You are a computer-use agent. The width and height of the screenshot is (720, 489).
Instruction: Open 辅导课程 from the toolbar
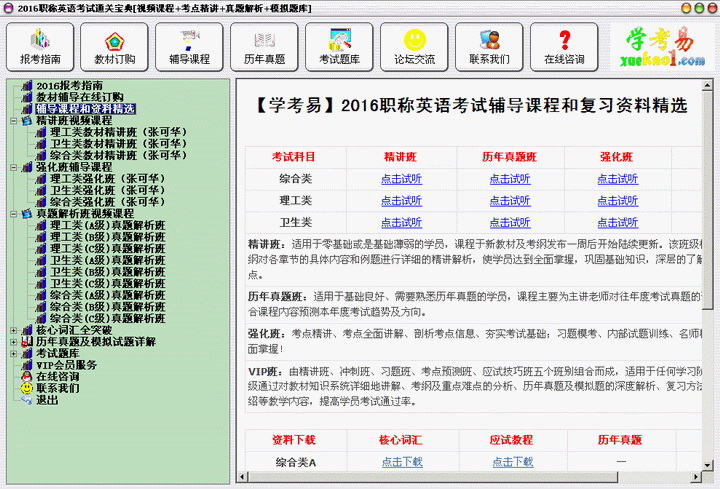pos(189,47)
